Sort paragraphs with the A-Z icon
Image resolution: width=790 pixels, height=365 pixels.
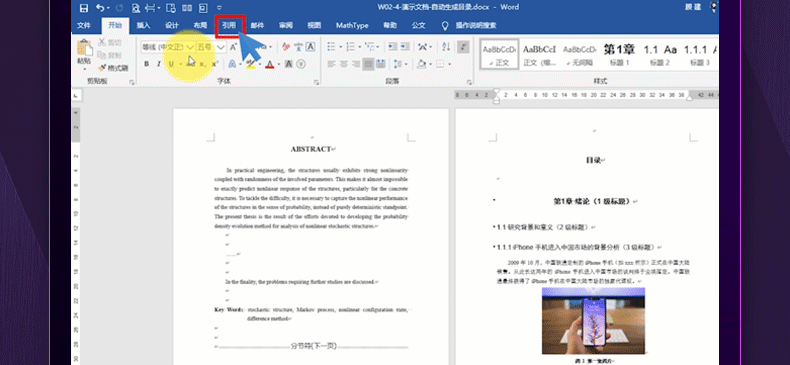tap(446, 47)
